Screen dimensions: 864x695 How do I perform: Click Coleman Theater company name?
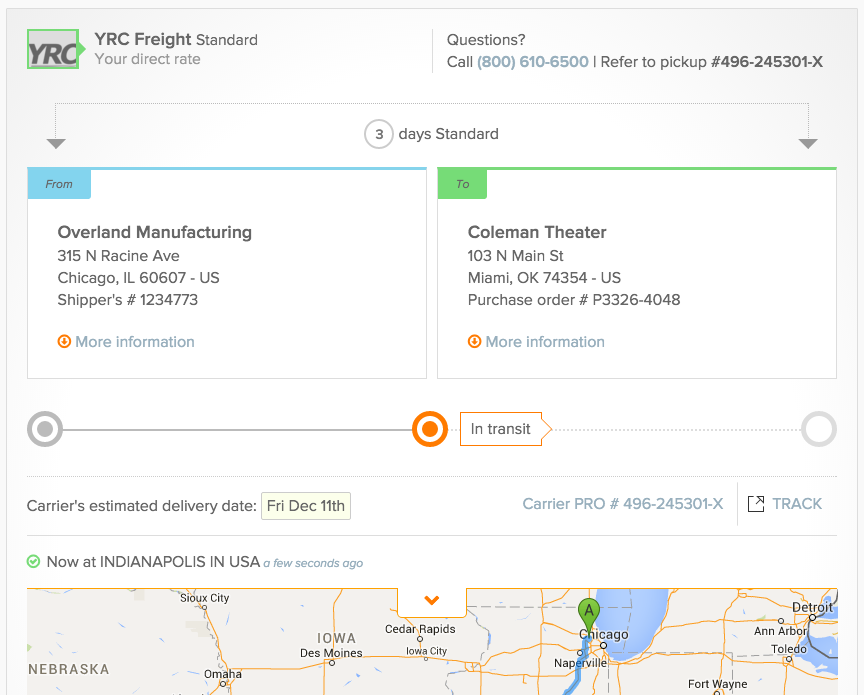(x=537, y=232)
